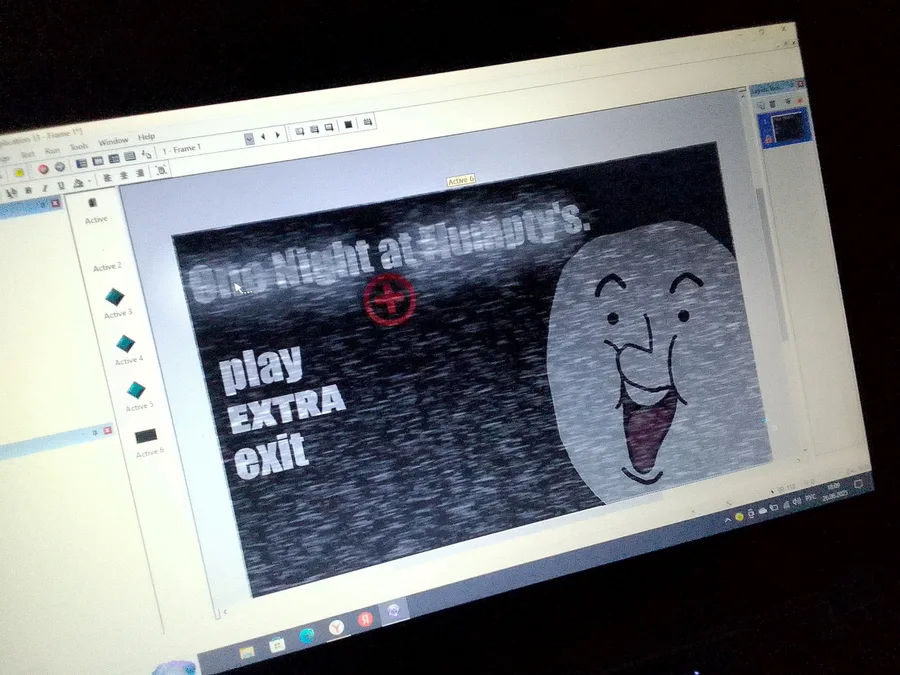900x675 pixels.
Task: Close the upper left docked panel
Action: (55, 202)
